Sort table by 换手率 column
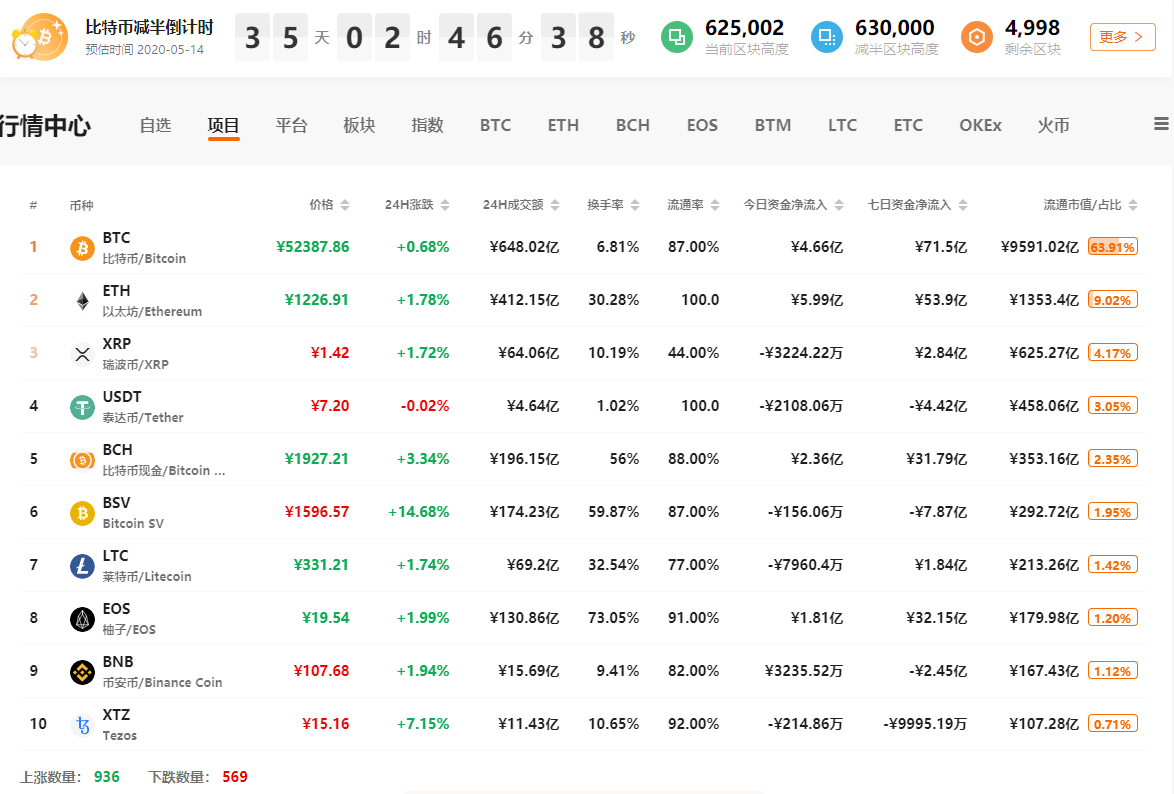Image resolution: width=1174 pixels, height=794 pixels. pos(613,204)
